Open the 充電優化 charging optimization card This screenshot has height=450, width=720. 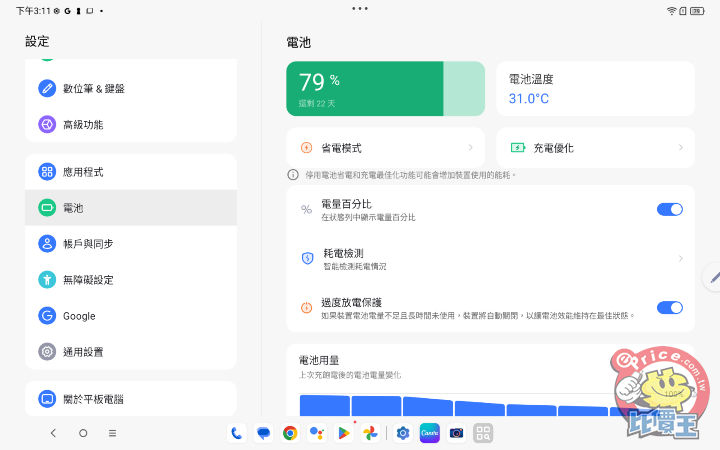(x=596, y=147)
